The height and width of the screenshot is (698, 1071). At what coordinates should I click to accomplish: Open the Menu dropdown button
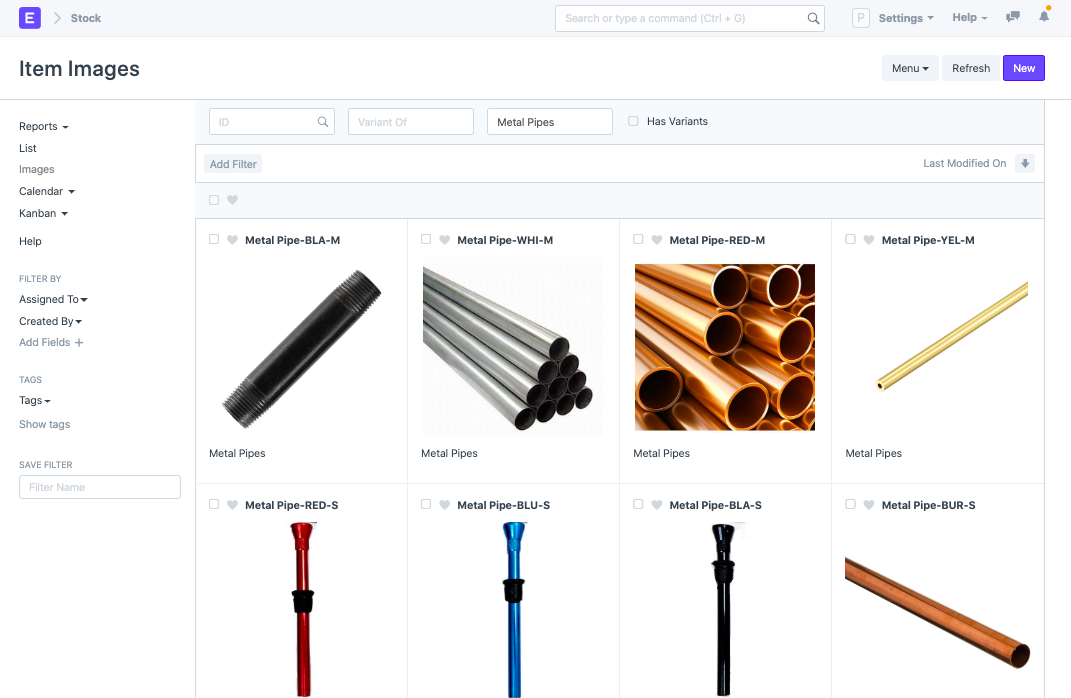point(910,68)
